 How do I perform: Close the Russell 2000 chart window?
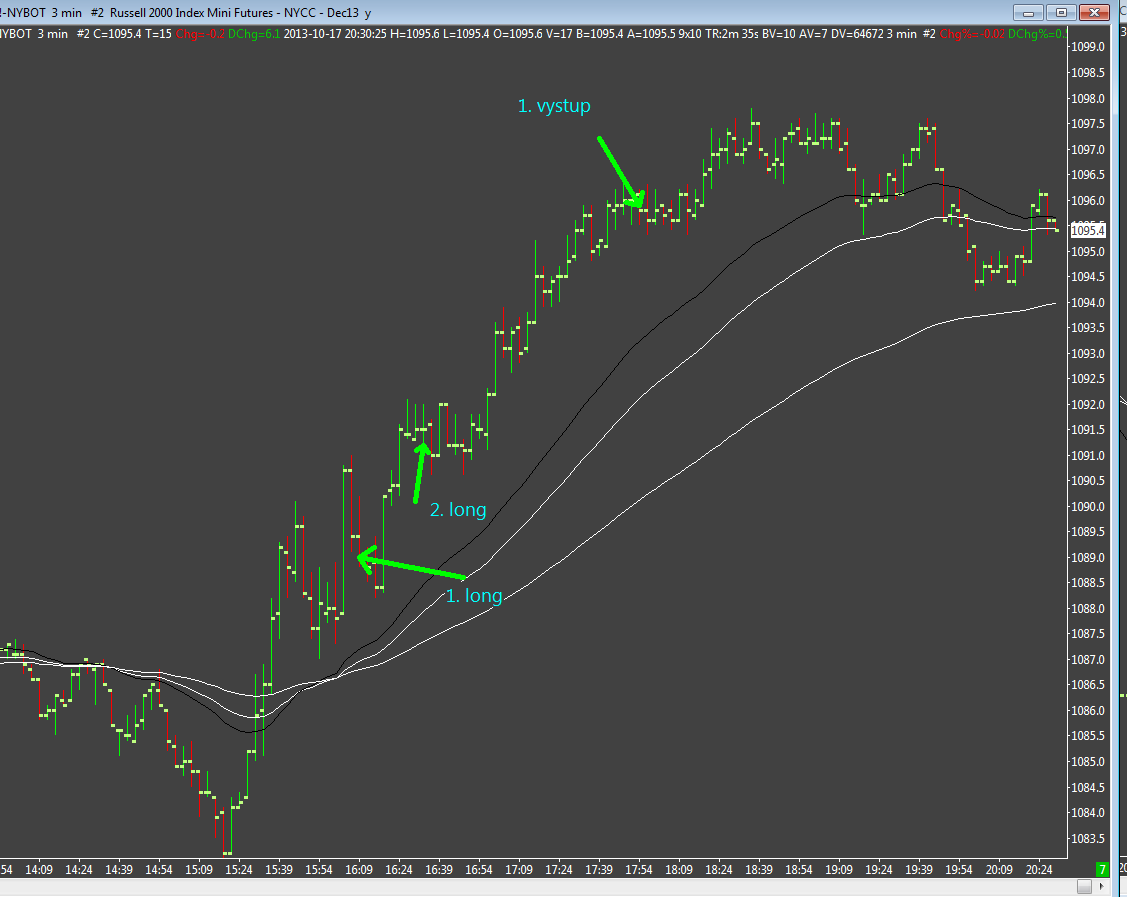point(1095,13)
